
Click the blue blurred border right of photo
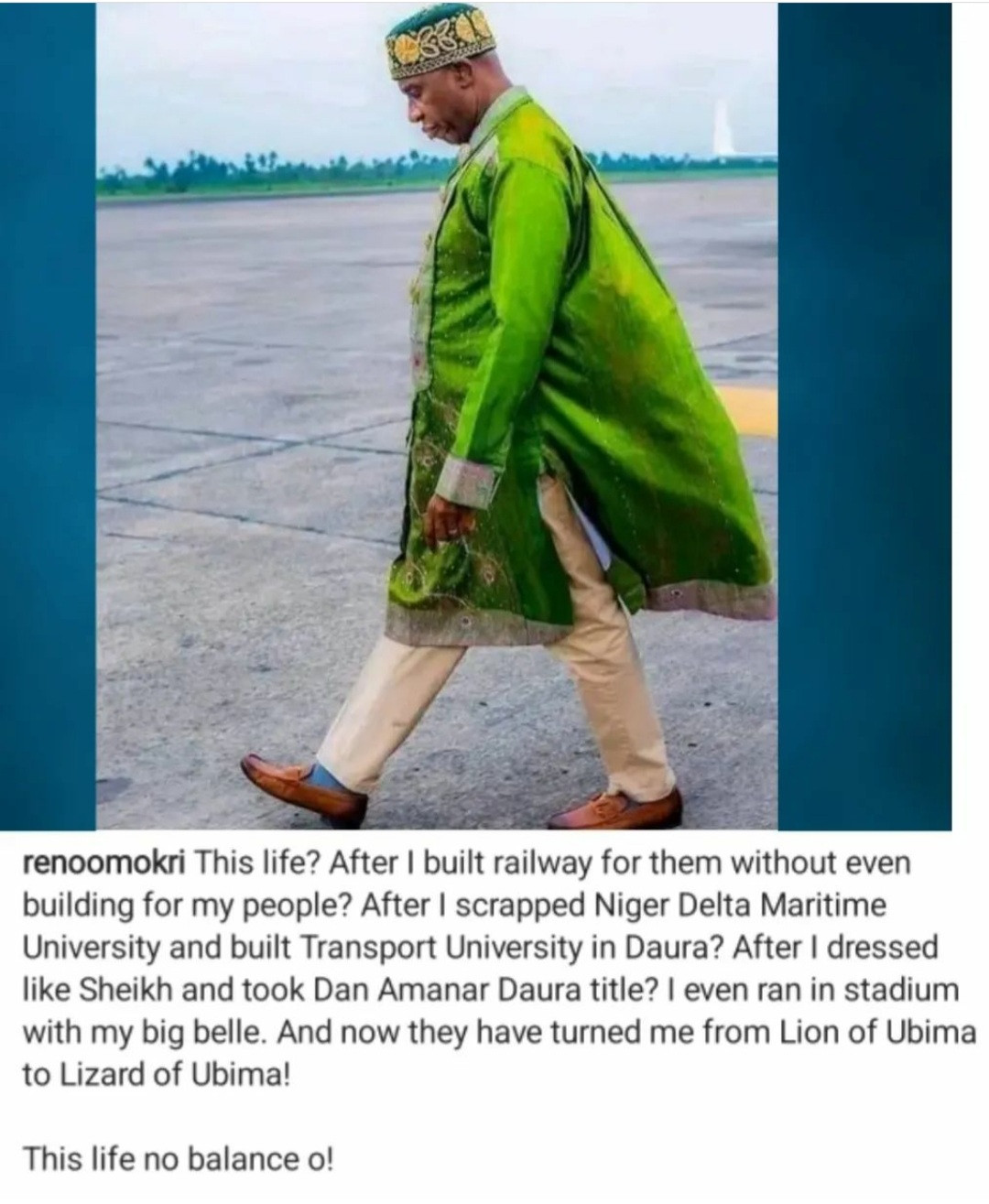864,417
